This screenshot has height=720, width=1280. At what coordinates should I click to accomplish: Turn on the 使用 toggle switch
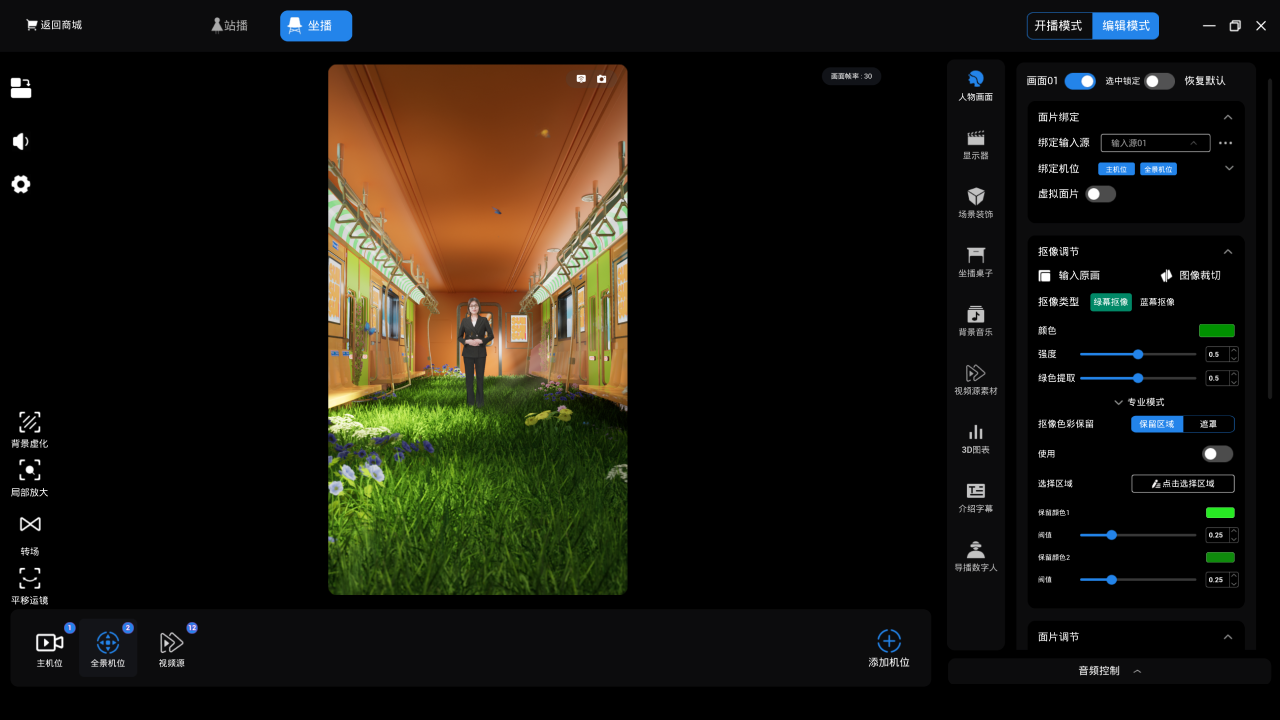1217,454
